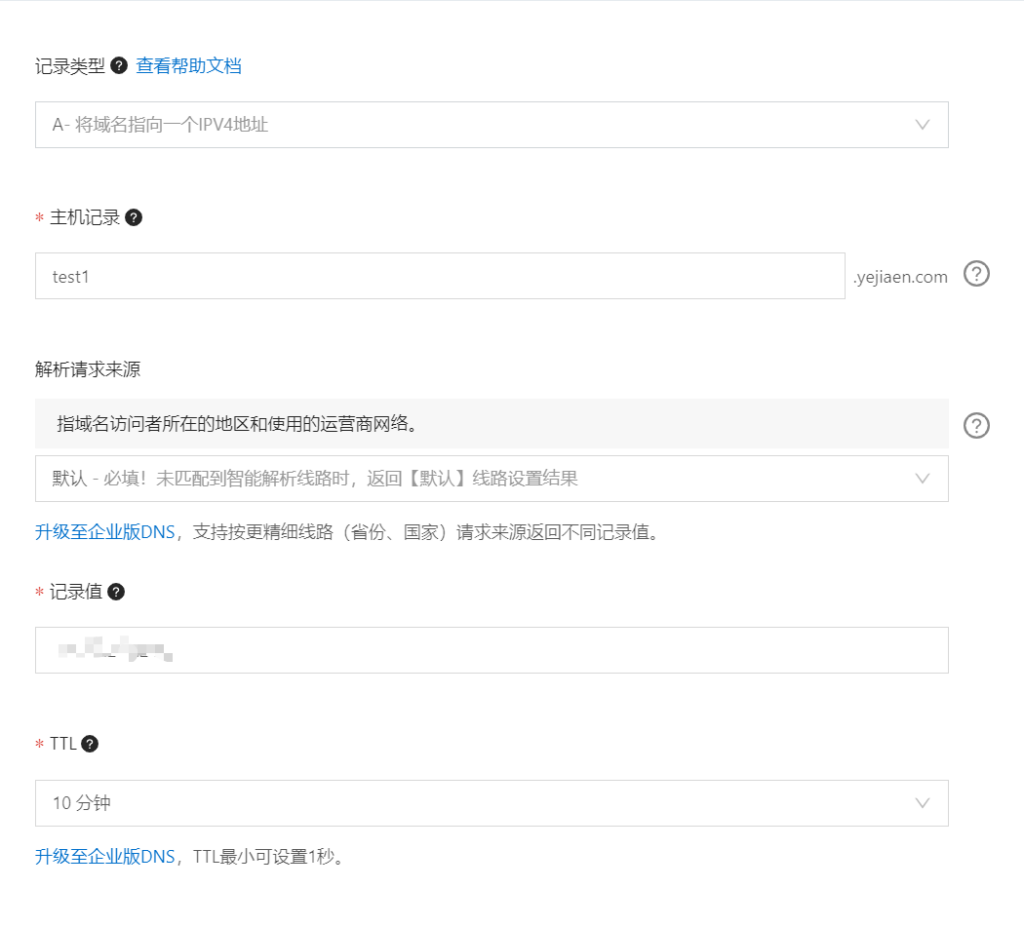This screenshot has width=1024, height=927.
Task: Click the chevron arrow in TTL selector
Action: (x=922, y=803)
